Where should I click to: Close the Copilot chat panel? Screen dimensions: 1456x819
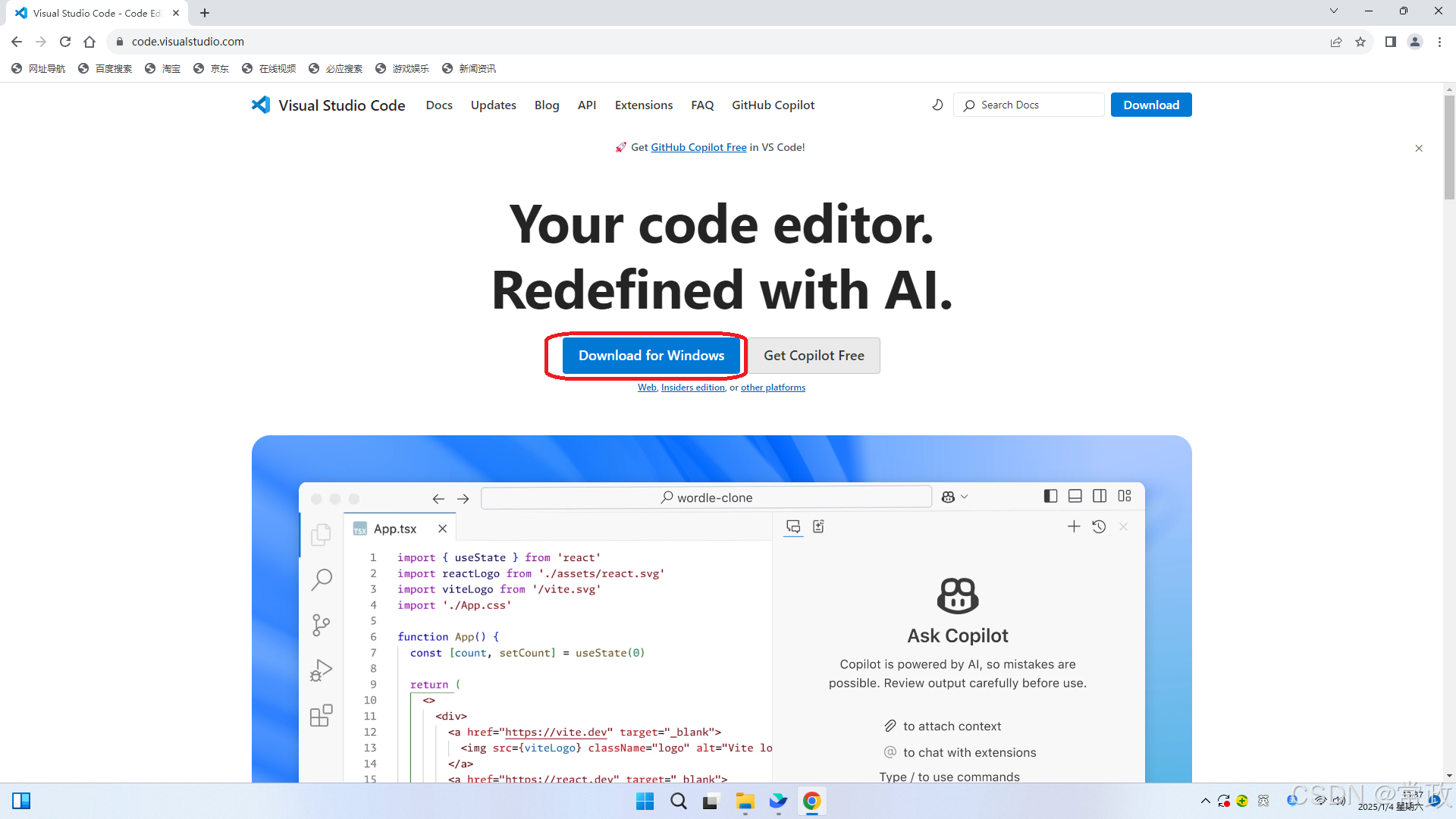coord(1124,526)
